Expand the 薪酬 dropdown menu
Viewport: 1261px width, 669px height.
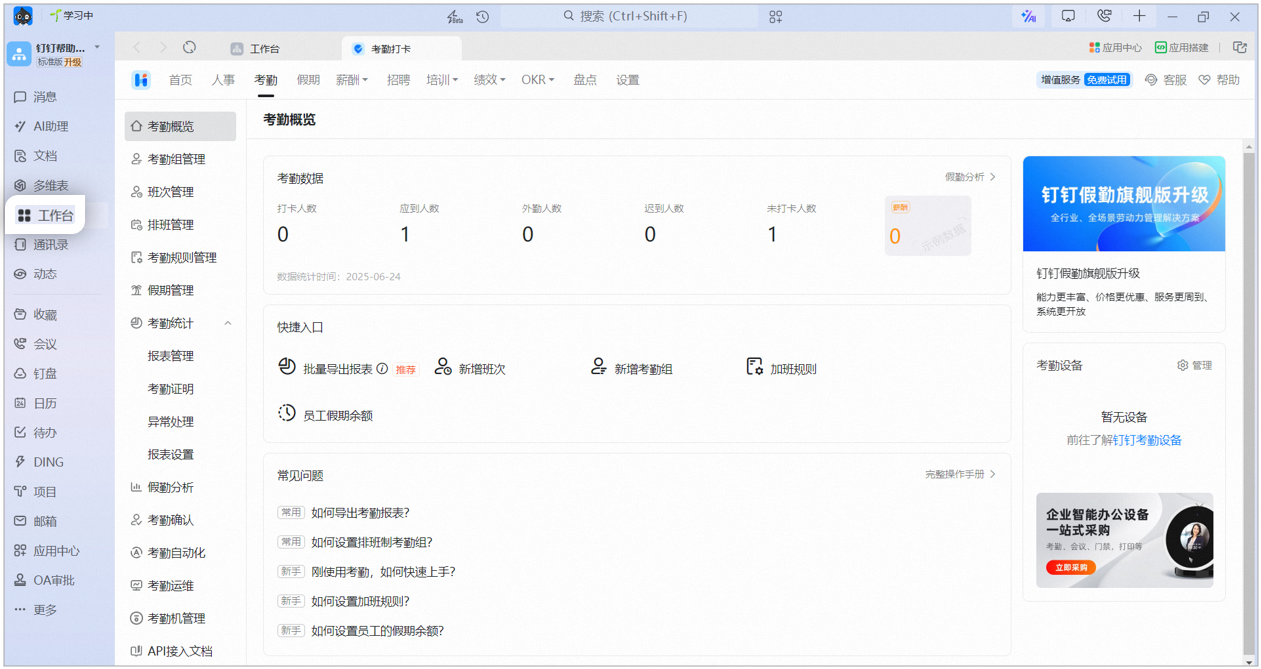(352, 80)
